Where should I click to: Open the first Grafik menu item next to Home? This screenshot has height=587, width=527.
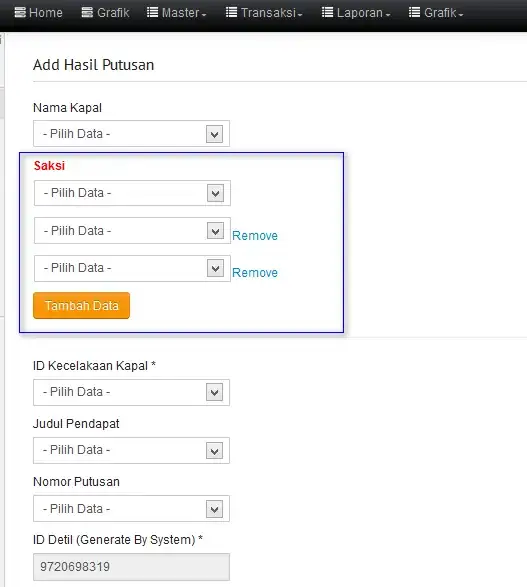coord(106,13)
